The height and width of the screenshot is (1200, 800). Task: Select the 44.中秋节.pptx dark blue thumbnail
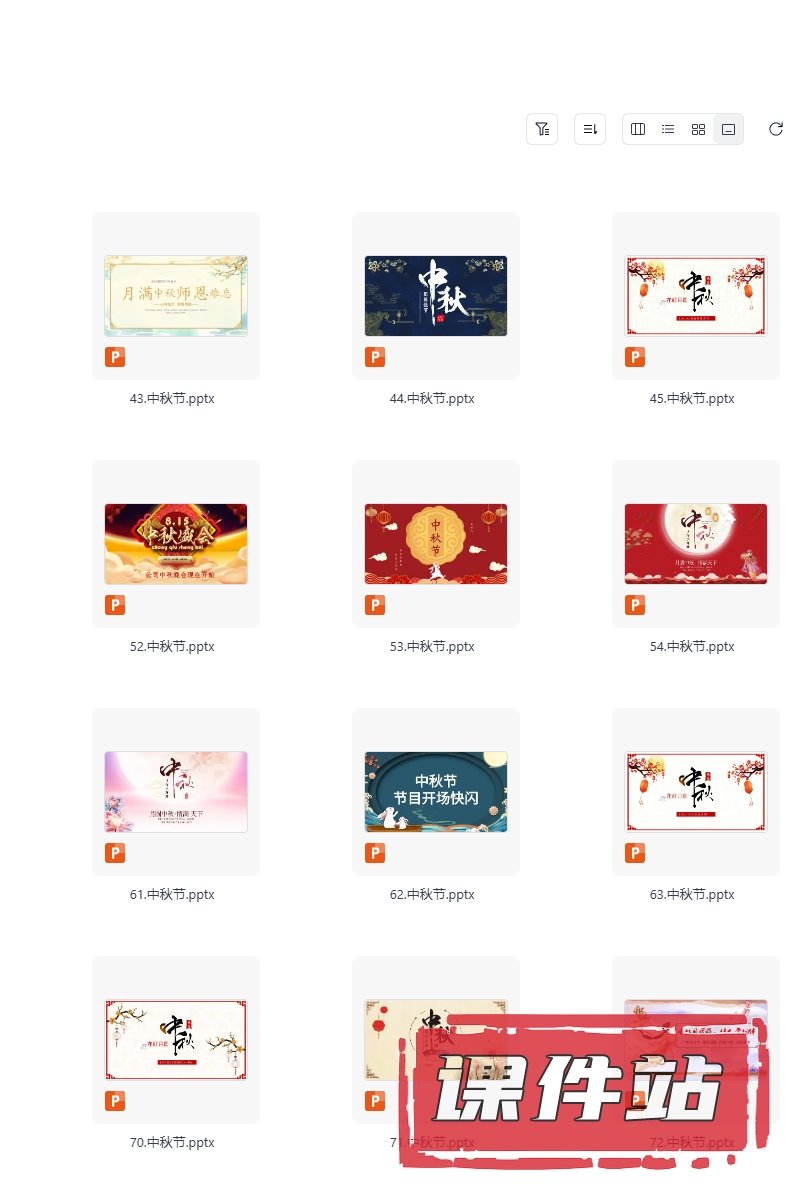click(436, 295)
